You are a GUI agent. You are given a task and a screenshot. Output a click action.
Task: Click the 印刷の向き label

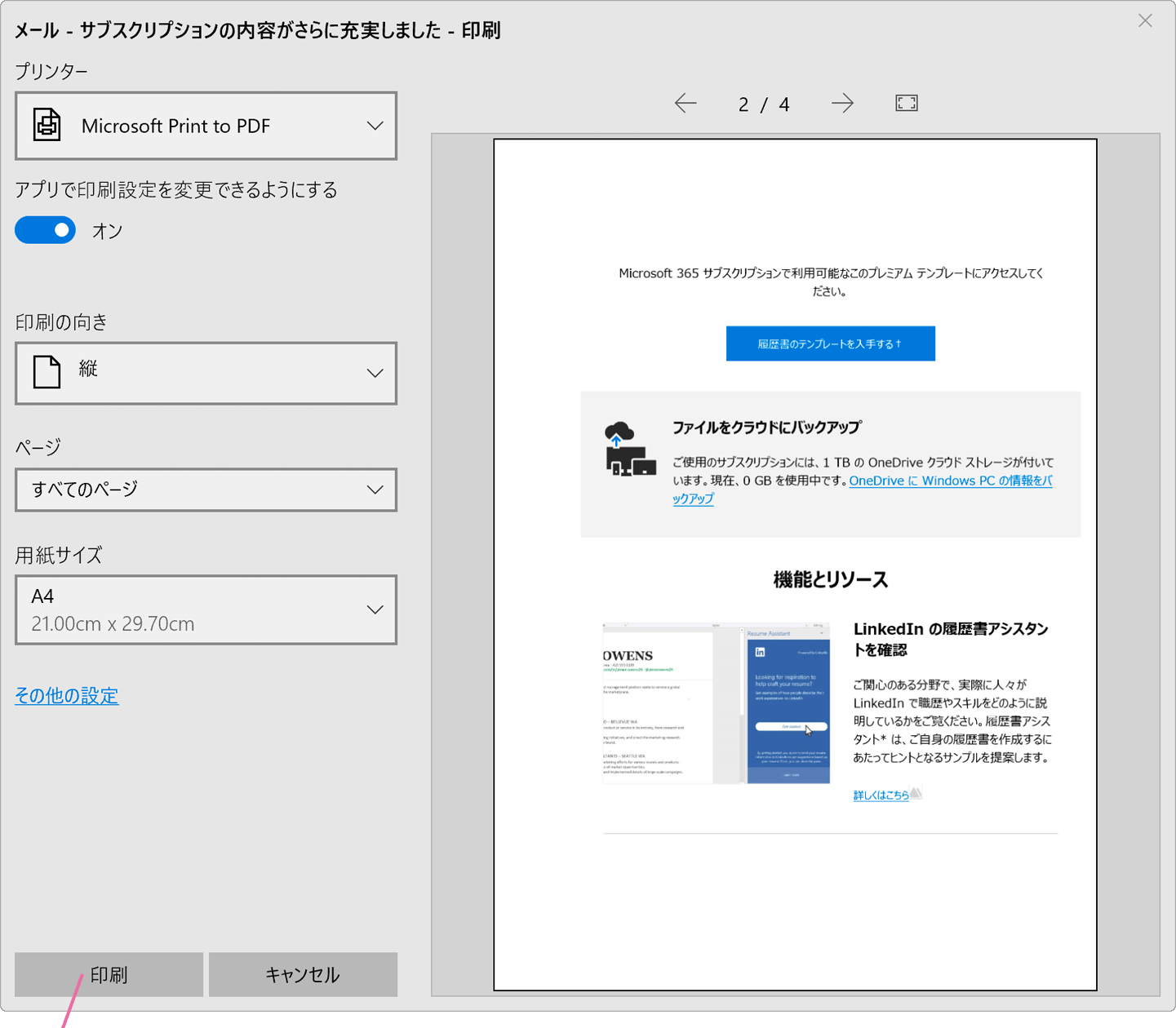61,322
